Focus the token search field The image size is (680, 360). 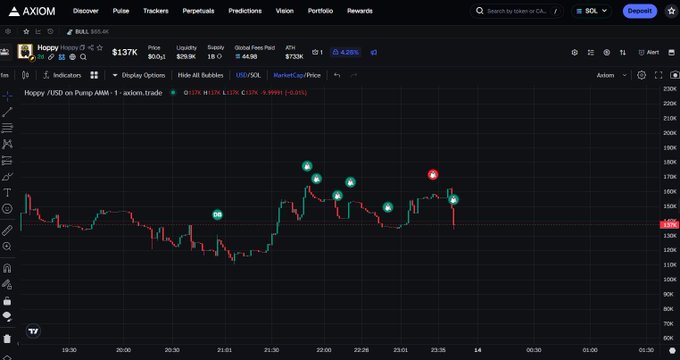coord(517,11)
